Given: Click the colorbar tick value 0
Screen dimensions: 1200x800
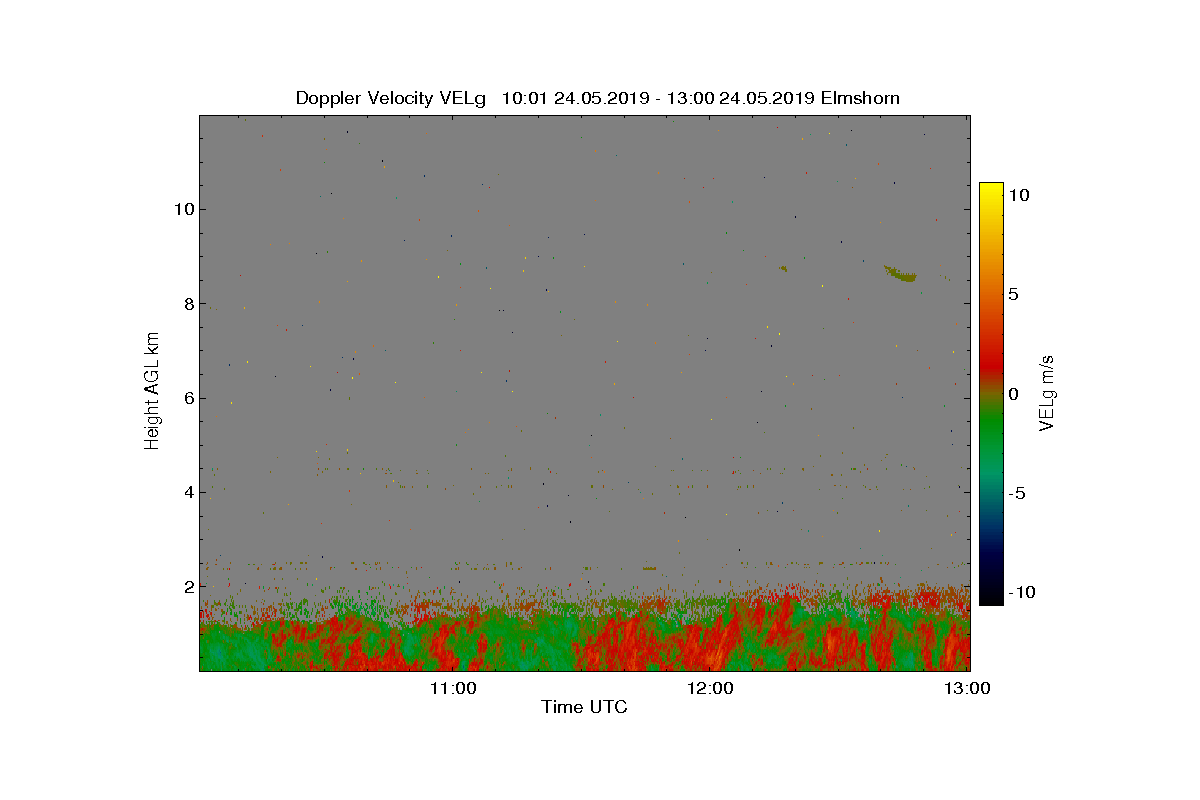Looking at the screenshot, I should tap(1013, 394).
